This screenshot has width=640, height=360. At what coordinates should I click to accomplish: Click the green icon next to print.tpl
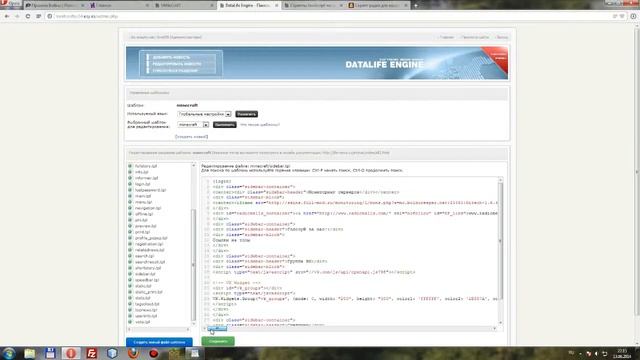130,232
